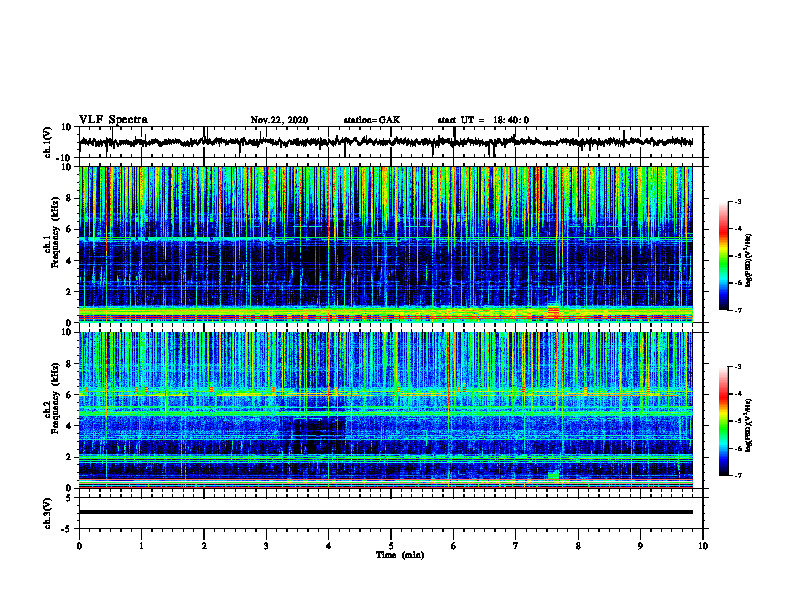Screen dimensions: 792x612
Task: Click time-axis tick label "4" below ch.3 panel
Action: (x=329, y=546)
